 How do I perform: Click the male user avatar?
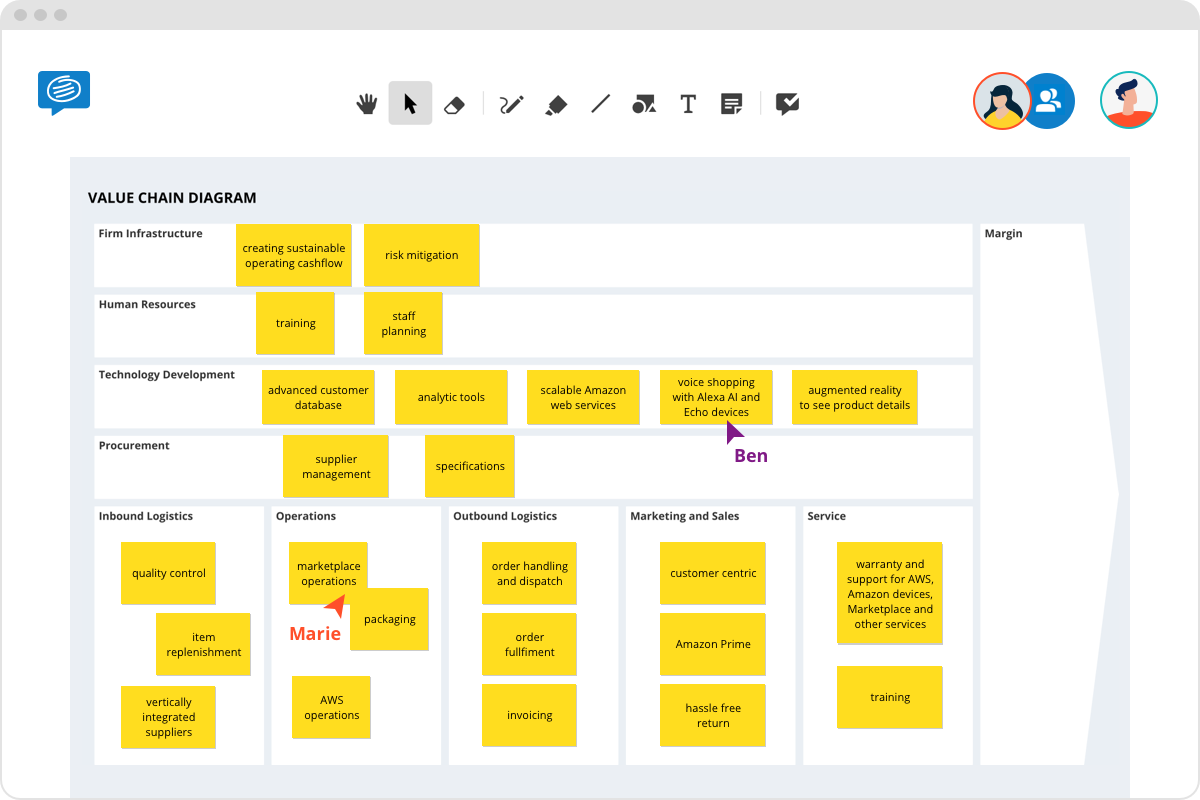point(1129,101)
